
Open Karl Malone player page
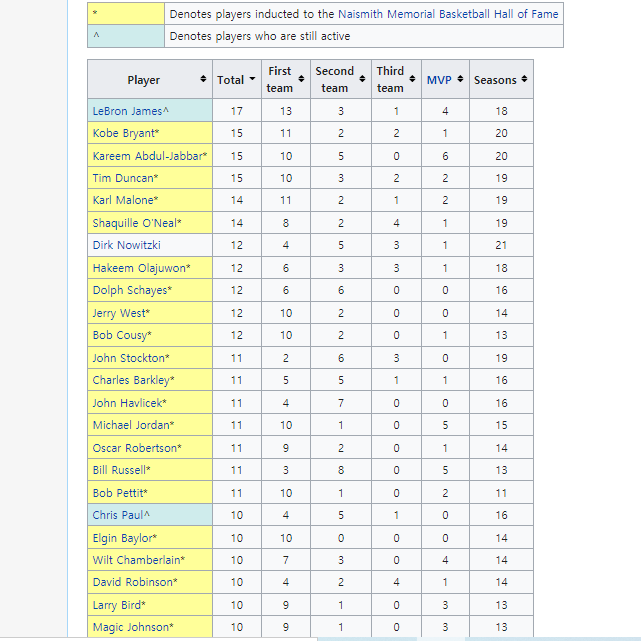(123, 200)
